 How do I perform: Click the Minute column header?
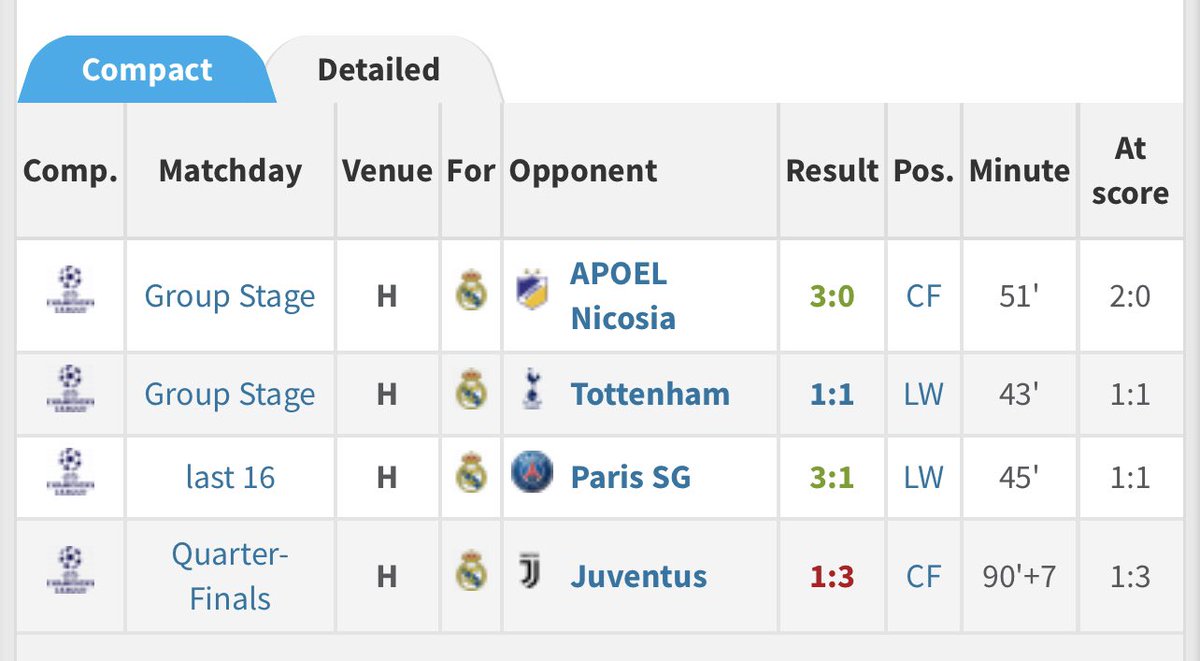click(x=1019, y=170)
